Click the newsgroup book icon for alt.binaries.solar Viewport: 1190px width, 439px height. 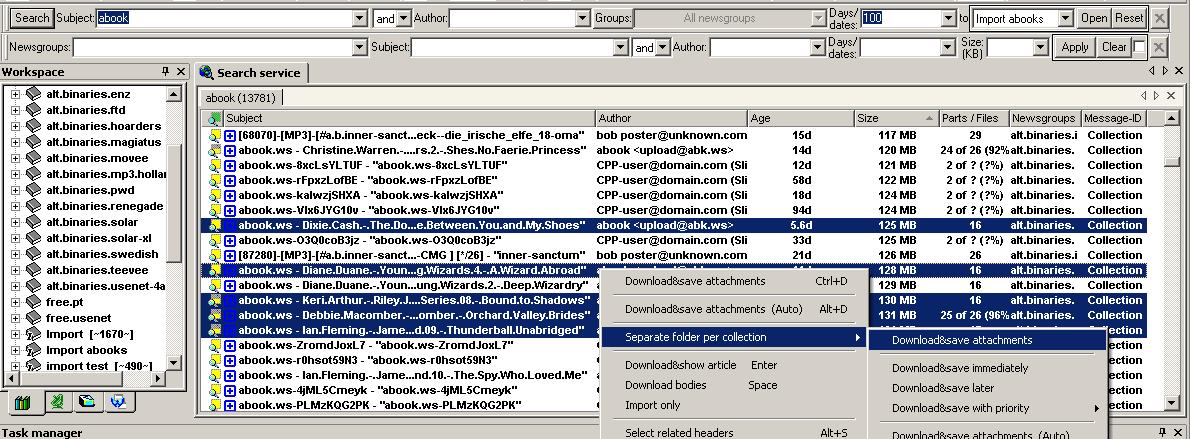point(33,222)
